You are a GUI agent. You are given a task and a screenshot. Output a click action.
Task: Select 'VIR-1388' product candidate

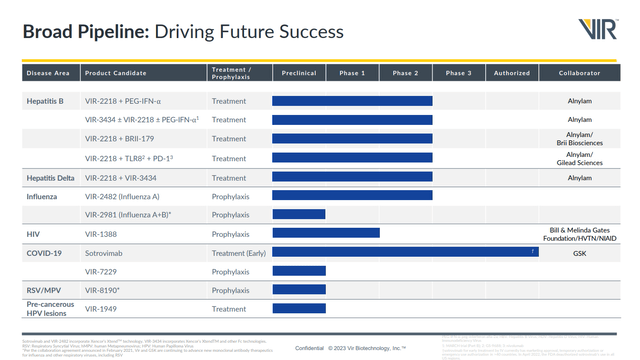(x=101, y=234)
